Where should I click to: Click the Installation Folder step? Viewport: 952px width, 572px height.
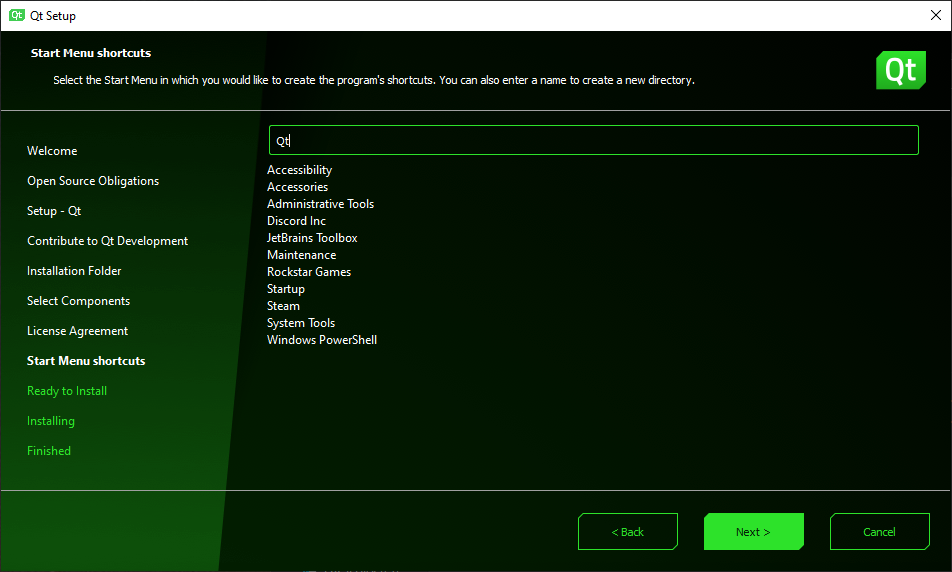[74, 271]
